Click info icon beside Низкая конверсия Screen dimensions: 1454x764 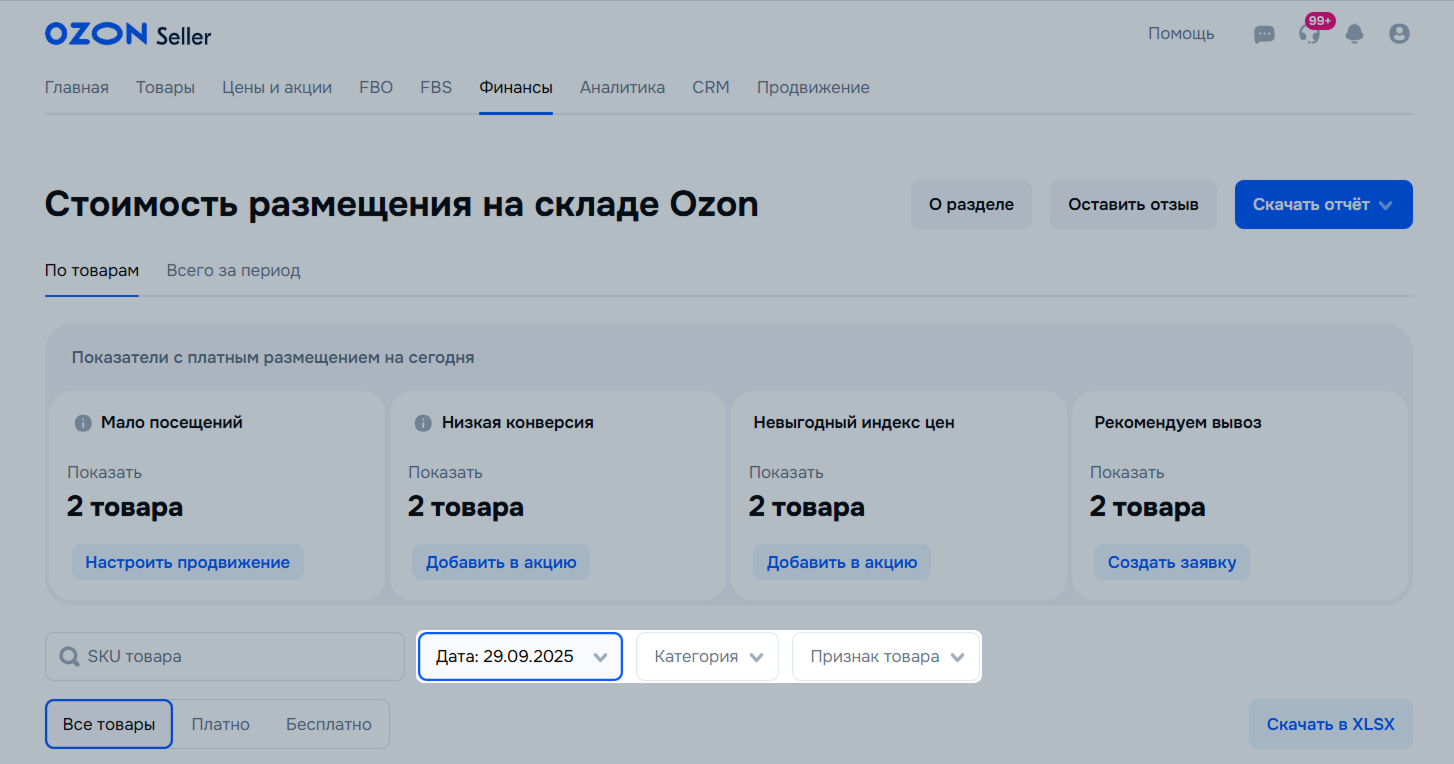(424, 423)
